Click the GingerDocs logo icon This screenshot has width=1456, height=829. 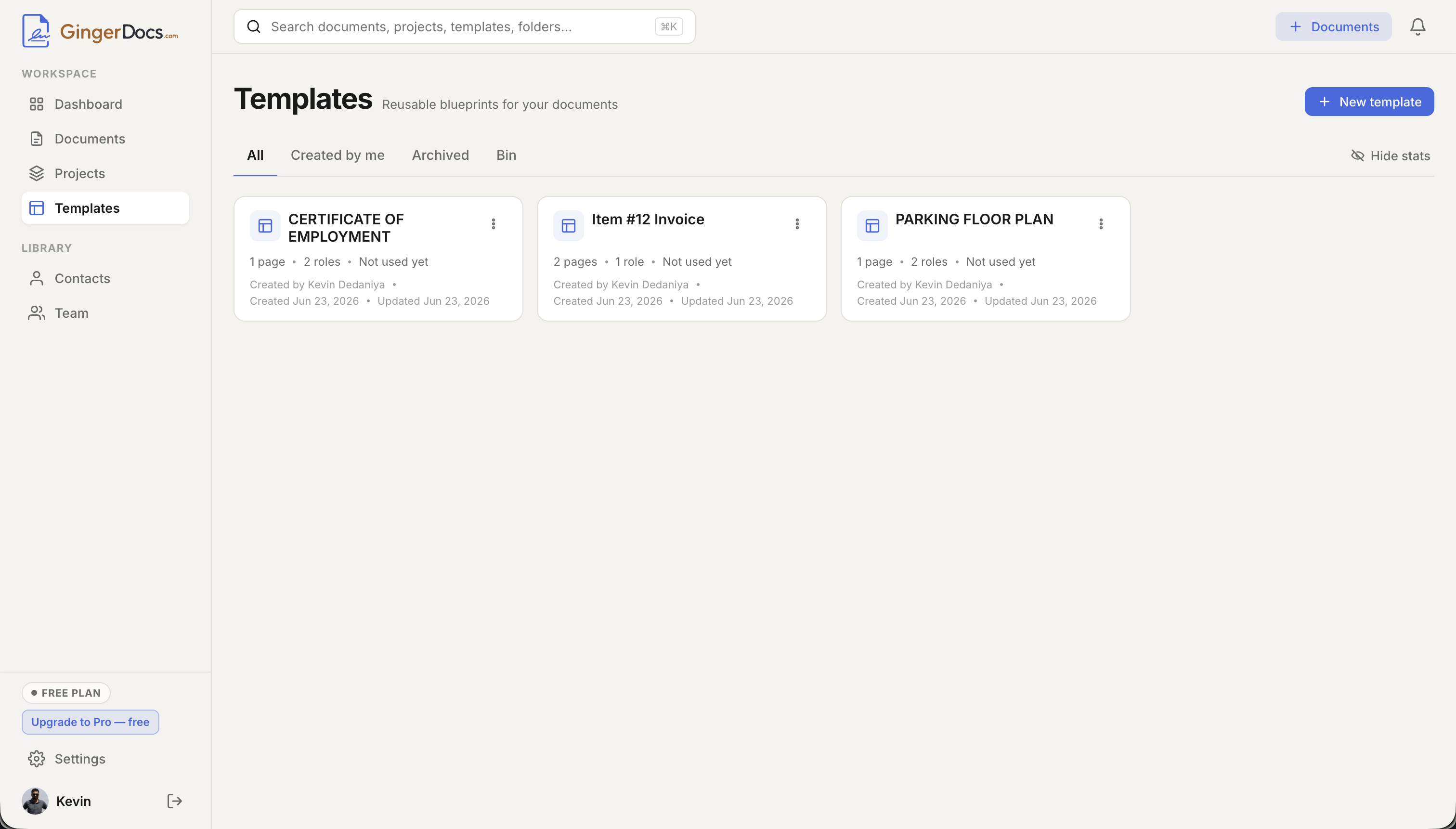(35, 31)
